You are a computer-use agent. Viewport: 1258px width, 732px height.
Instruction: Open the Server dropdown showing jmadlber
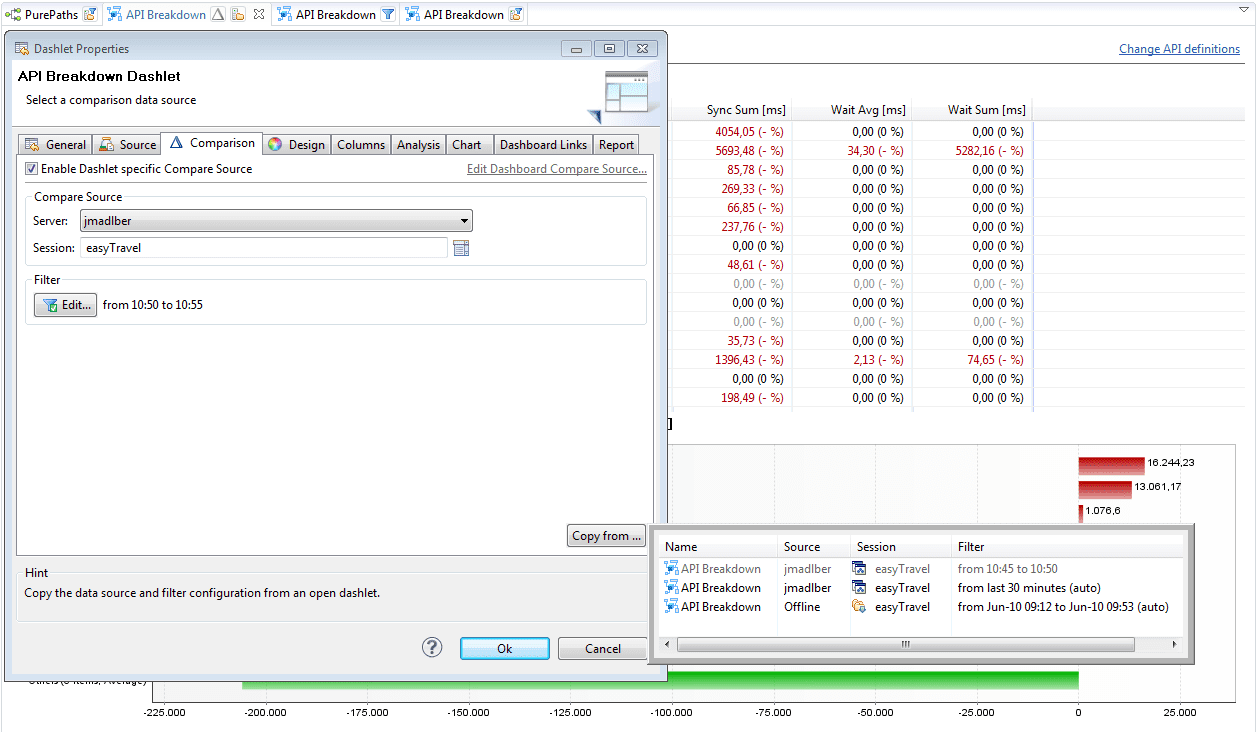pyautogui.click(x=276, y=221)
